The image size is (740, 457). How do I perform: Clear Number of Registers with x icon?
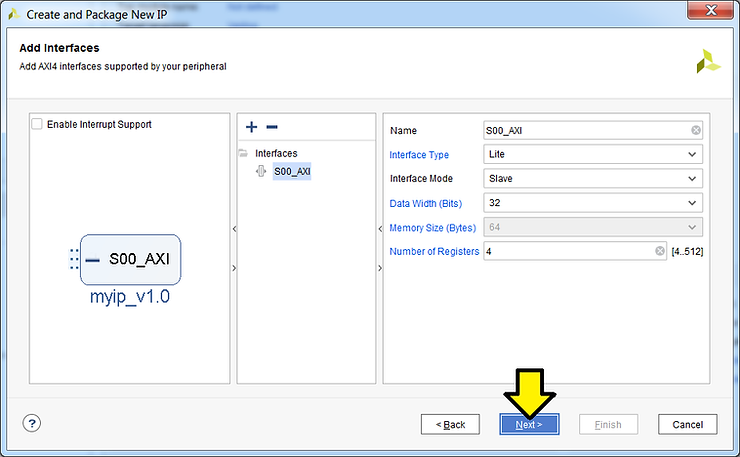click(x=660, y=251)
